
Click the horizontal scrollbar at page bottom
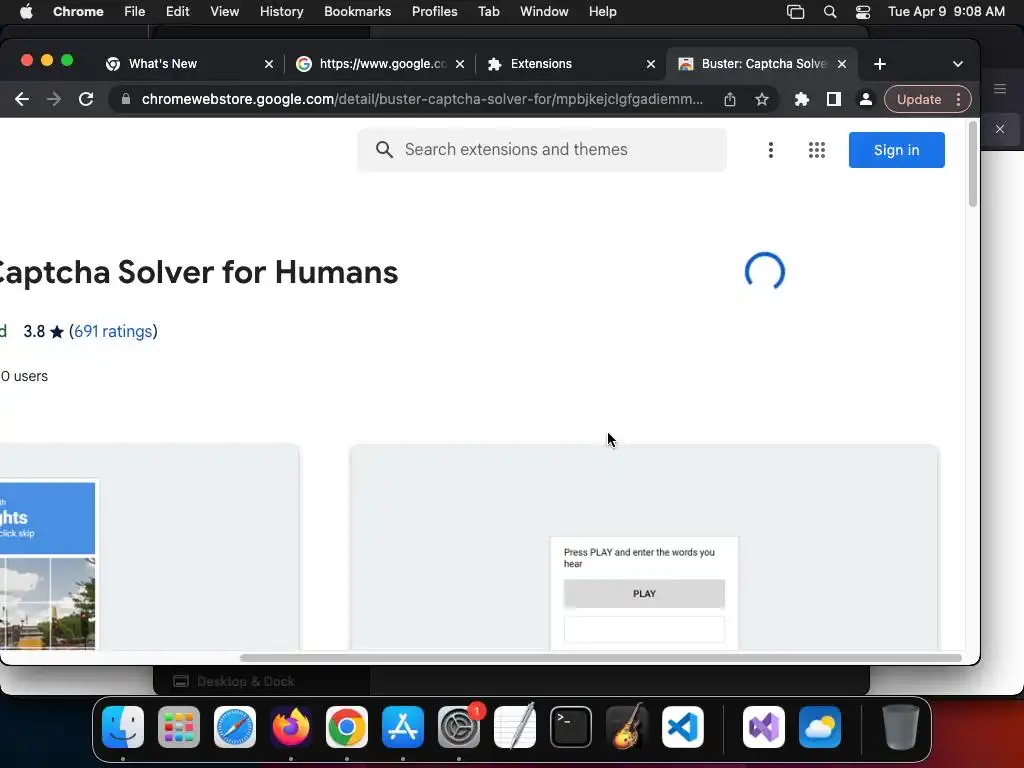[601, 658]
